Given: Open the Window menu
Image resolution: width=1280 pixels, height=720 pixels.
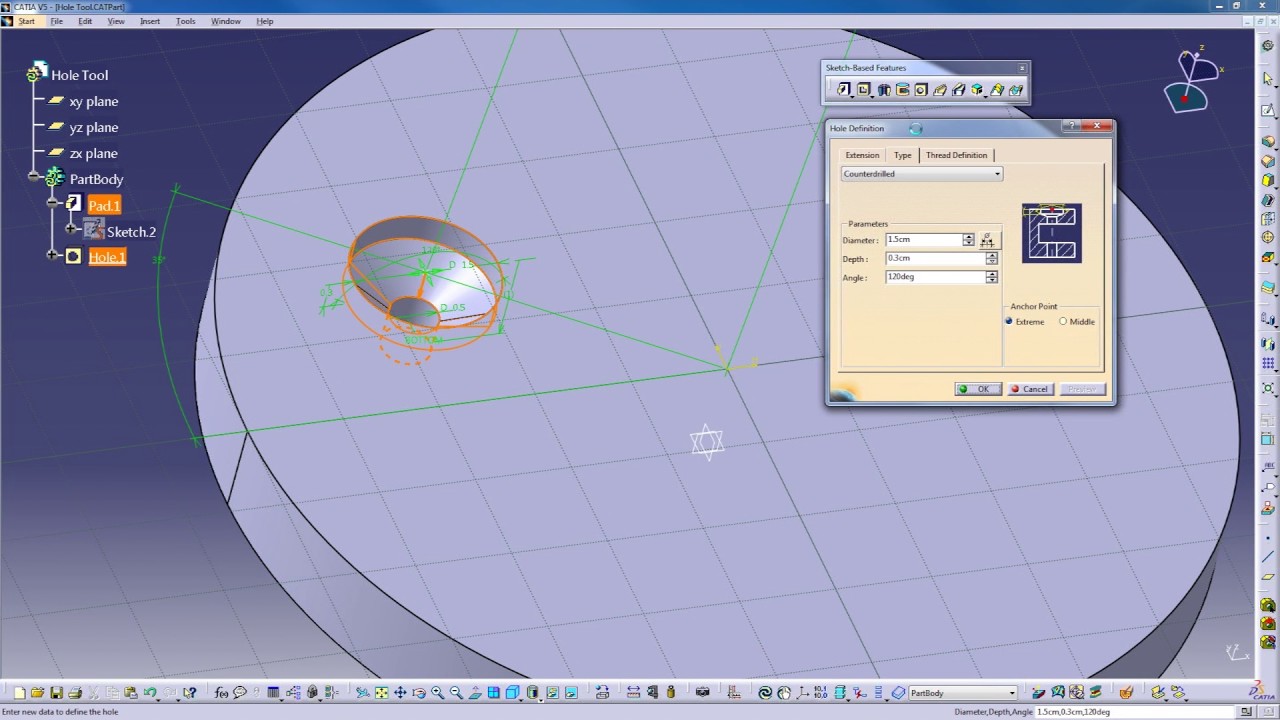Looking at the screenshot, I should point(225,21).
